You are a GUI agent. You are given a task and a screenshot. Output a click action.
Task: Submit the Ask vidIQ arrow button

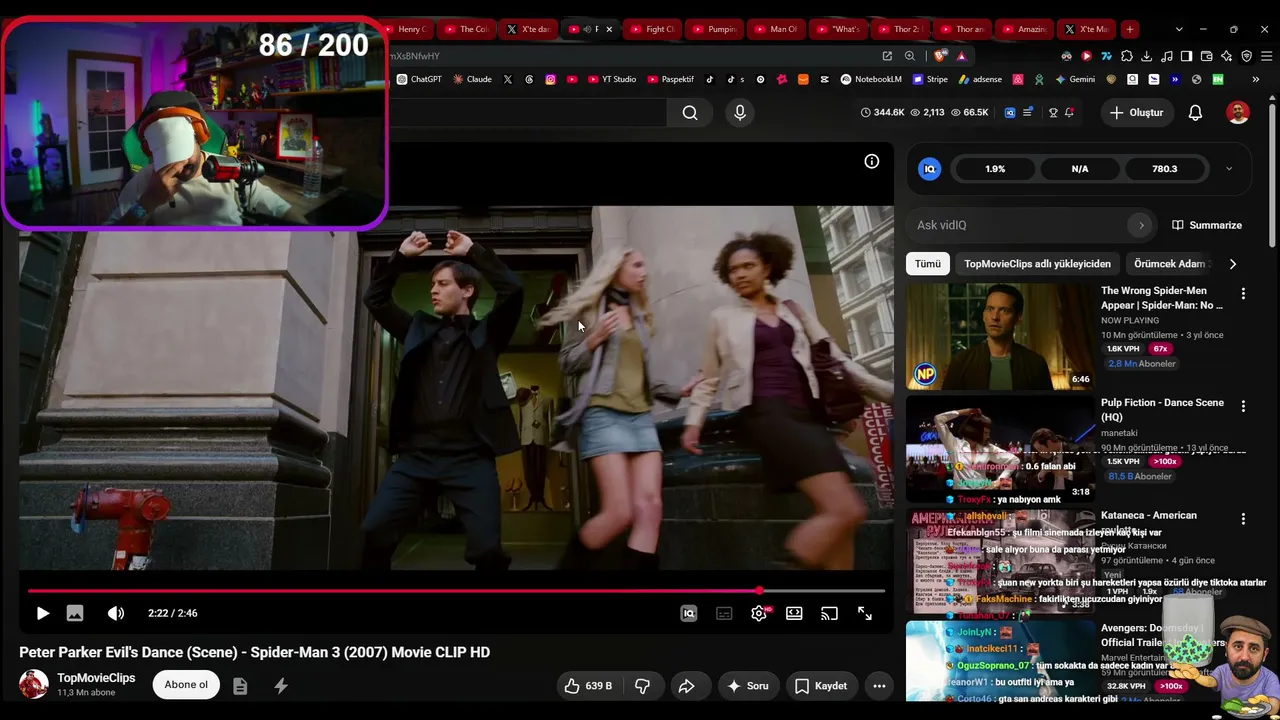point(1141,225)
